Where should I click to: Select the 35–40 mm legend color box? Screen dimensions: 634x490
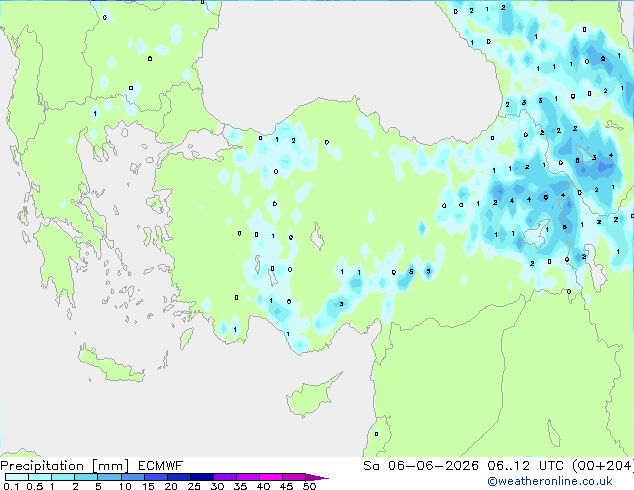pos(247,477)
